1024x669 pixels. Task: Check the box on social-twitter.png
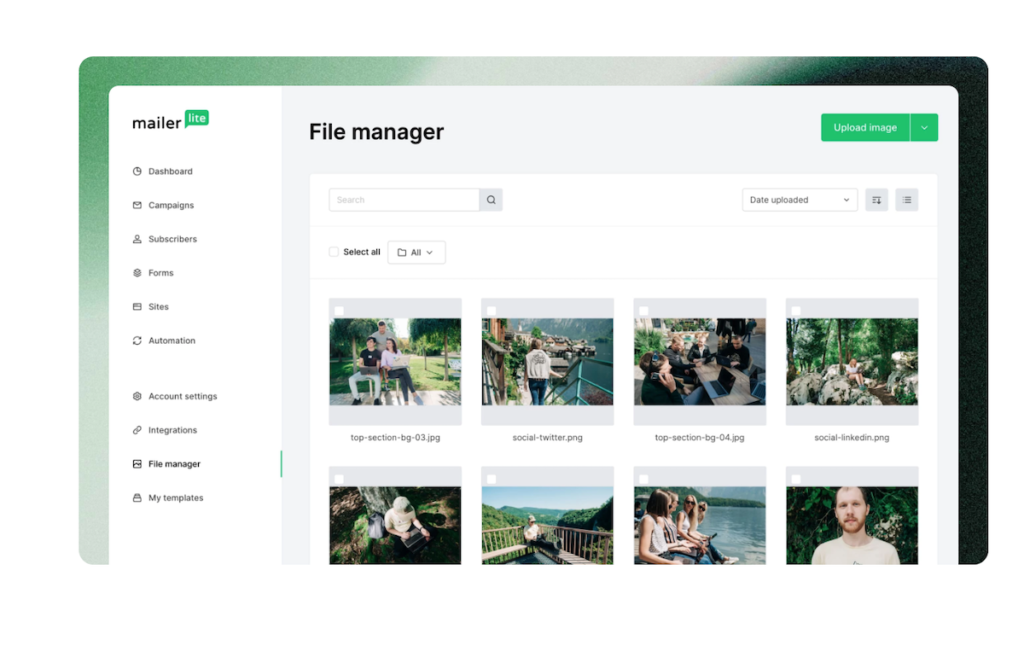[x=491, y=311]
